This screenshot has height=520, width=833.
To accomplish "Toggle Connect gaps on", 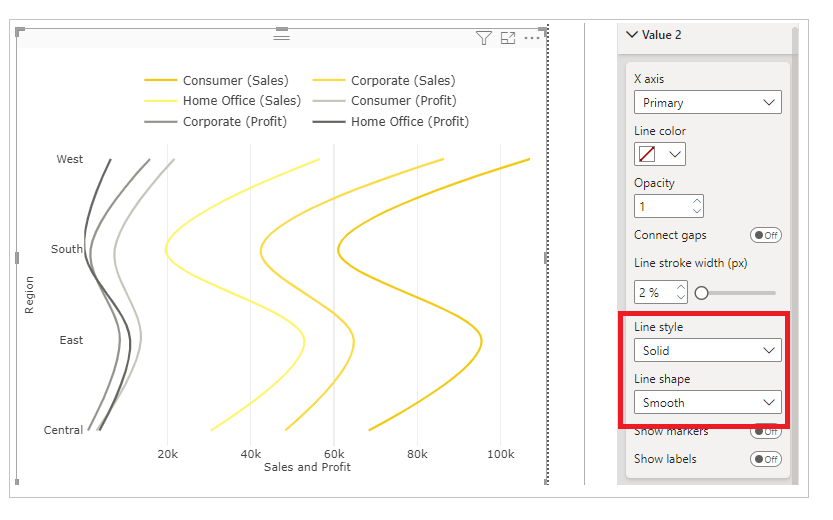I will click(x=766, y=235).
